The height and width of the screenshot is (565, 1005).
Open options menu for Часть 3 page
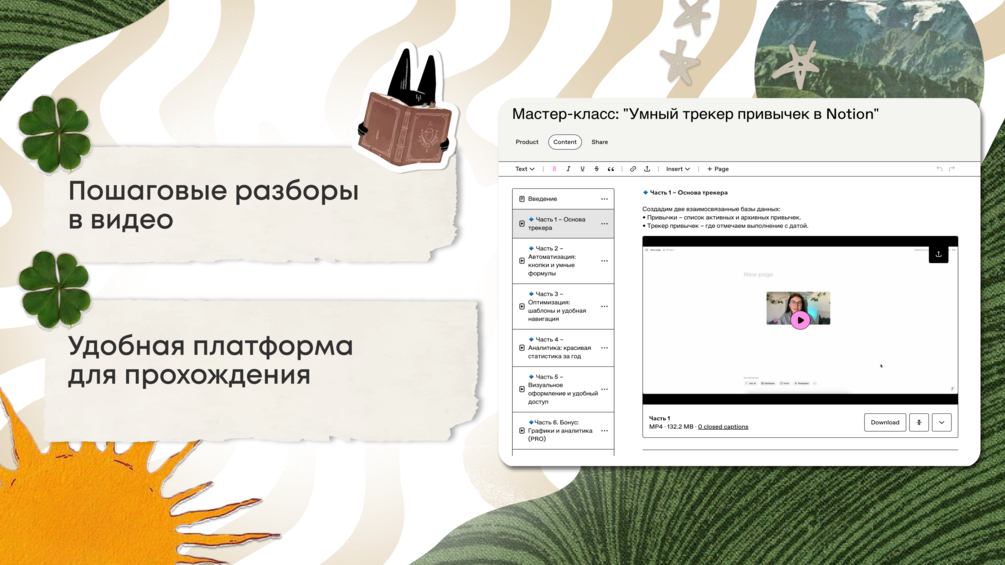[x=604, y=306]
